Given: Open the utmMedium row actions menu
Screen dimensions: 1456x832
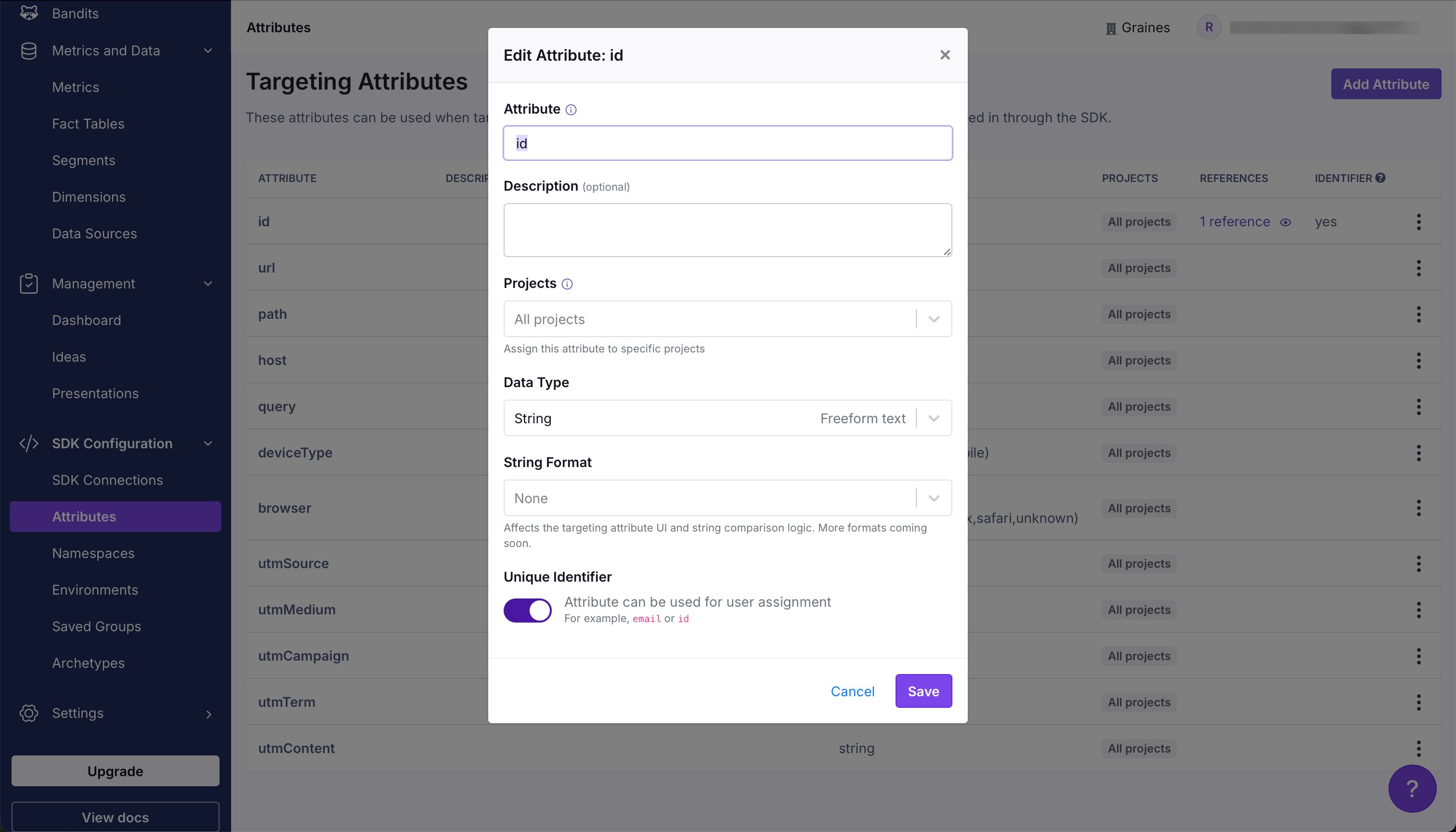Looking at the screenshot, I should point(1418,610).
